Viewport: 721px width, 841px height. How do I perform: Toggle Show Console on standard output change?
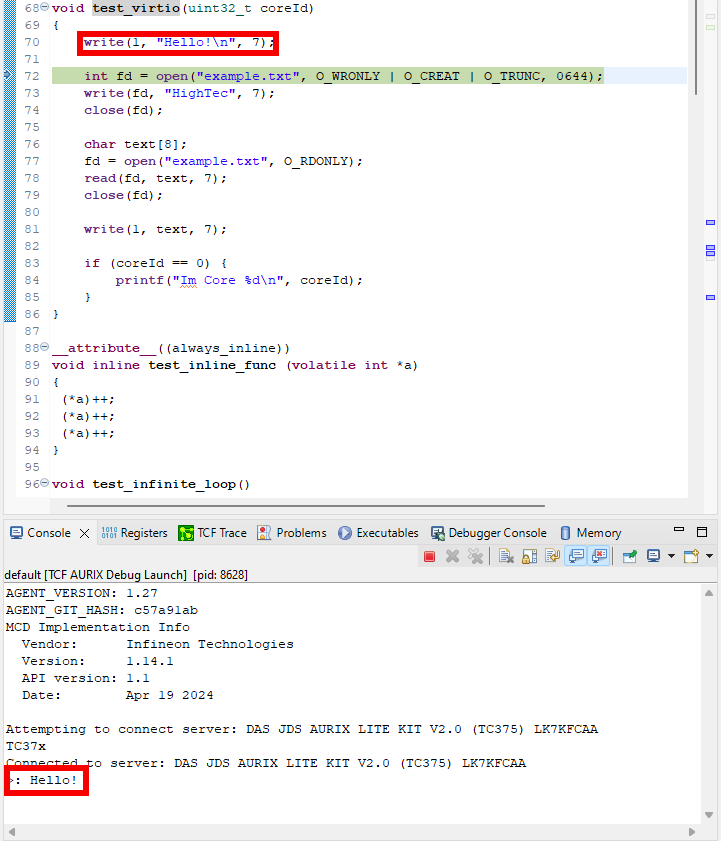pyautogui.click(x=576, y=556)
